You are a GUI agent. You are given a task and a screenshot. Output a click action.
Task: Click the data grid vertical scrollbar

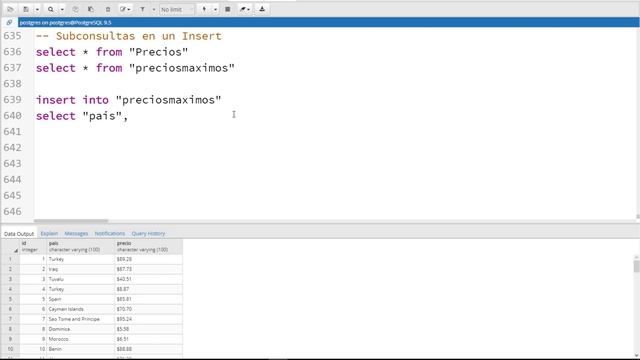(636, 267)
